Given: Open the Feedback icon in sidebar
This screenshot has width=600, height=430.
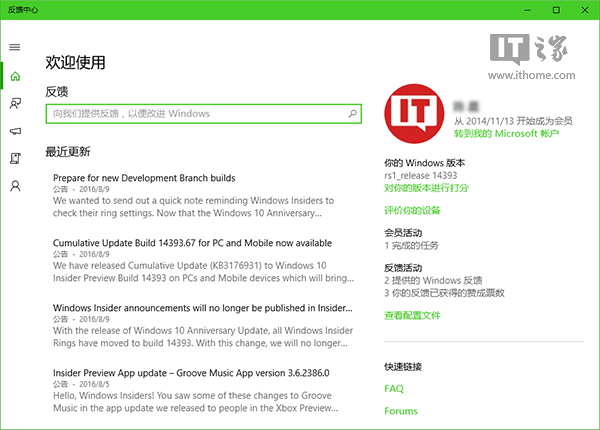Looking at the screenshot, I should pos(15,103).
